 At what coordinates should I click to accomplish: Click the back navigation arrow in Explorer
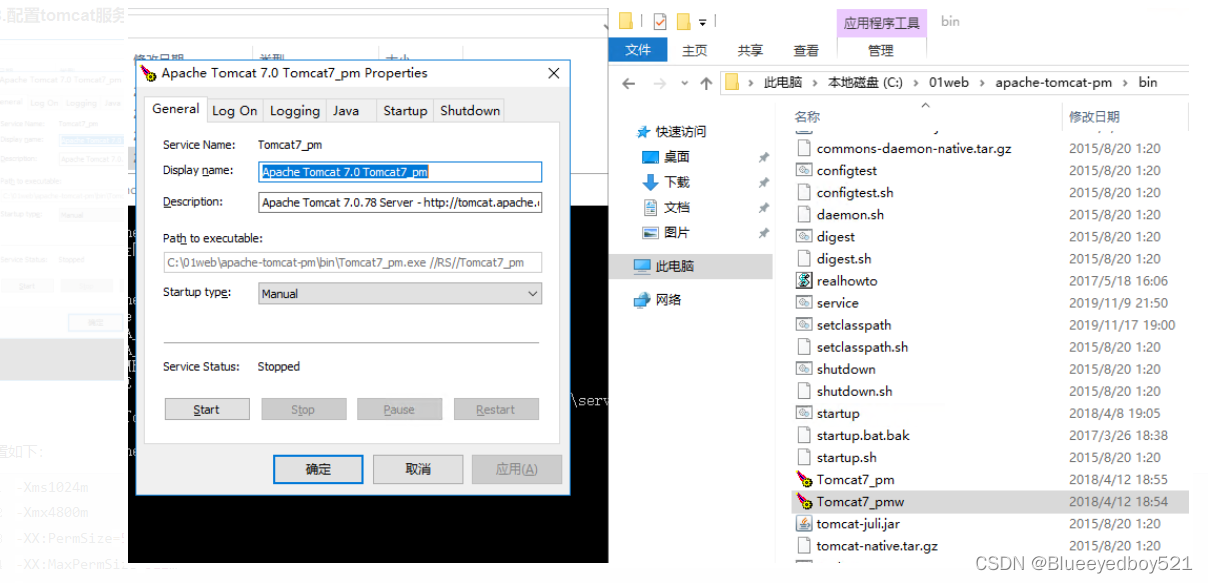click(x=628, y=82)
